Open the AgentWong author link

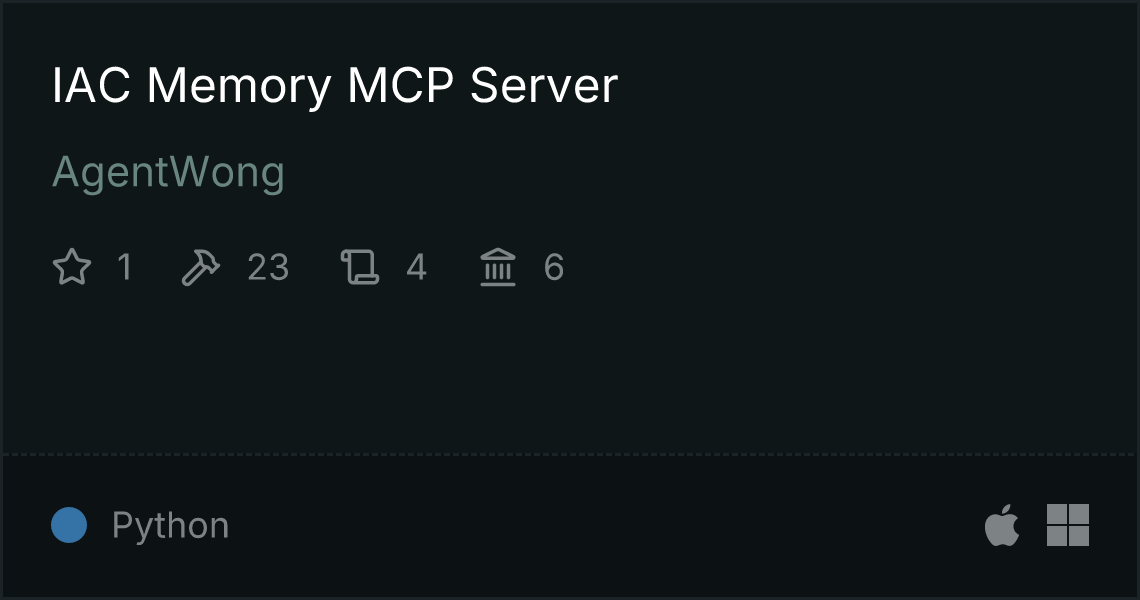(x=169, y=174)
